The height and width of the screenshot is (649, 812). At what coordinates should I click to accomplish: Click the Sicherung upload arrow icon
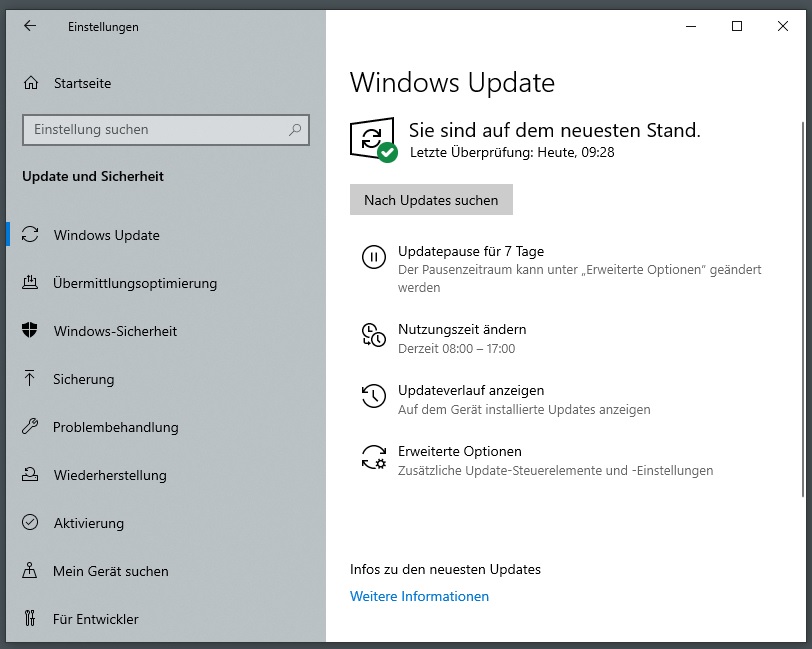[30, 378]
